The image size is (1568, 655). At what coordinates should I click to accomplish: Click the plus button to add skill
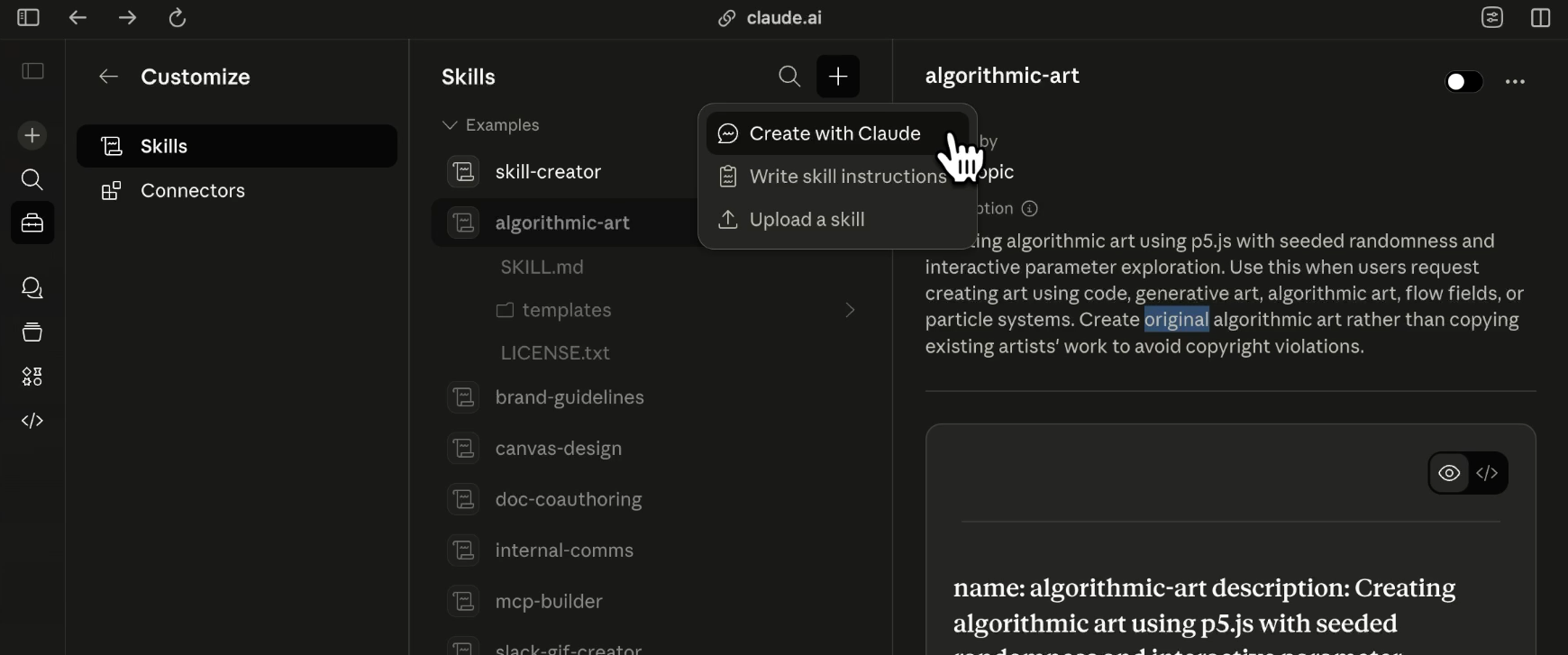point(838,77)
